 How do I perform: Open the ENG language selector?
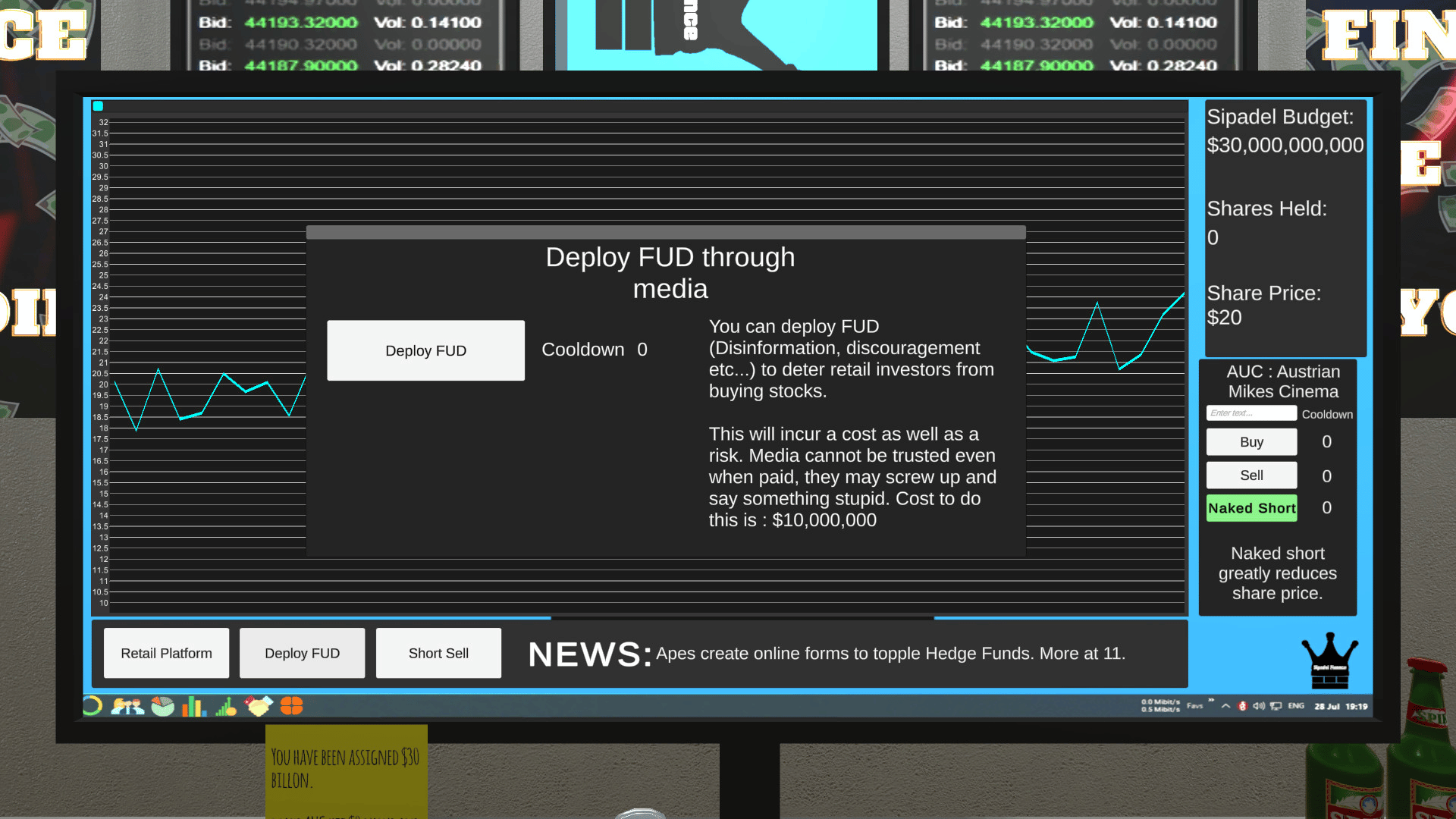click(x=1296, y=706)
